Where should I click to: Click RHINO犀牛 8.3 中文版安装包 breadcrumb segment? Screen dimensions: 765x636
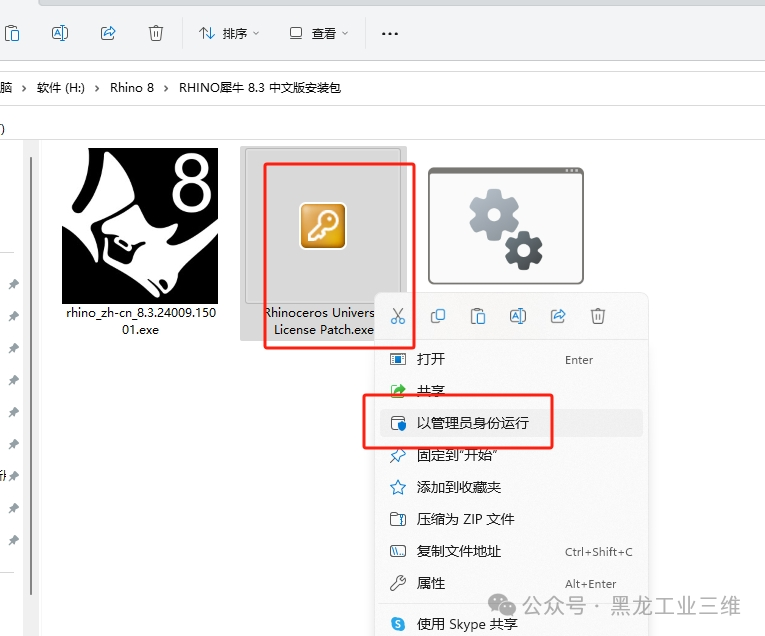pos(260,88)
